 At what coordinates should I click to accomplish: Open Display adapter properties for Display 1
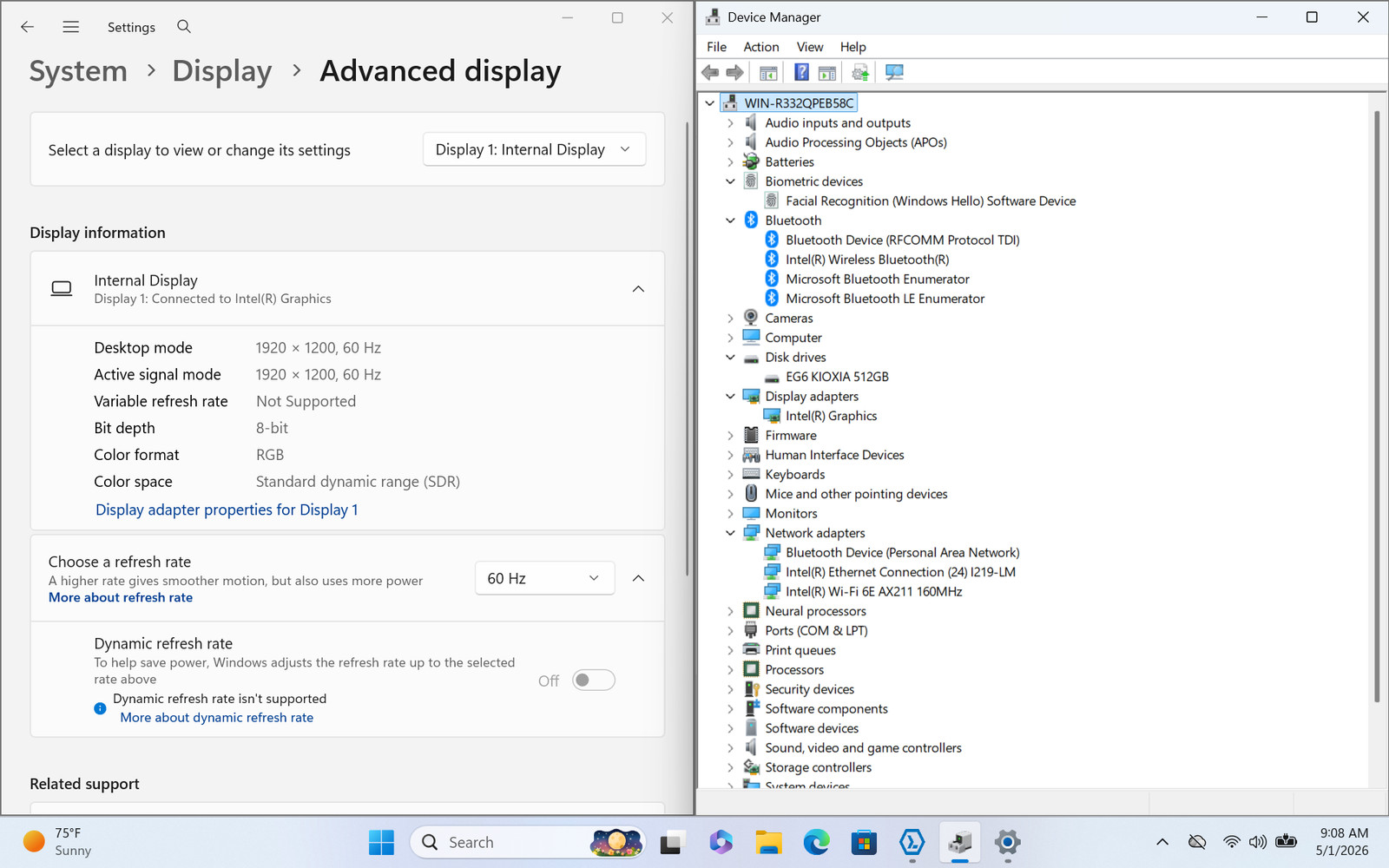pos(227,510)
